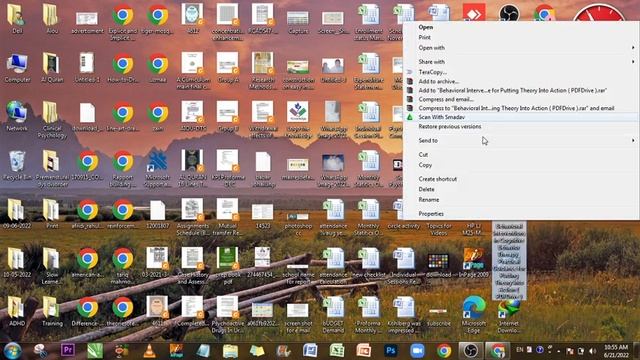Expand the Send to submenu arrow
Screen dimensions: 640x360
pos(633,140)
